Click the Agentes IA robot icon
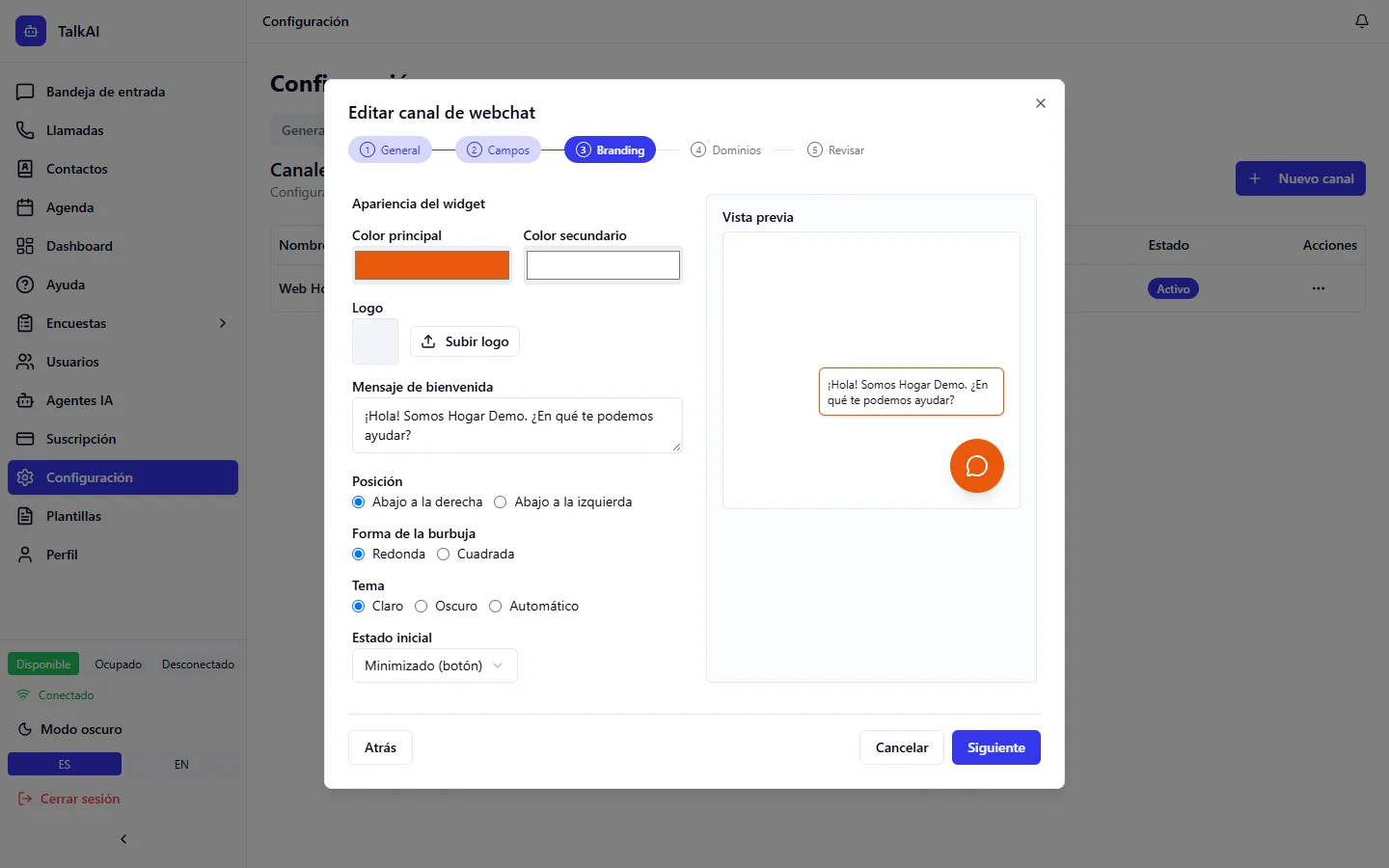Screen dimensions: 1389x868 pyautogui.click(x=25, y=400)
